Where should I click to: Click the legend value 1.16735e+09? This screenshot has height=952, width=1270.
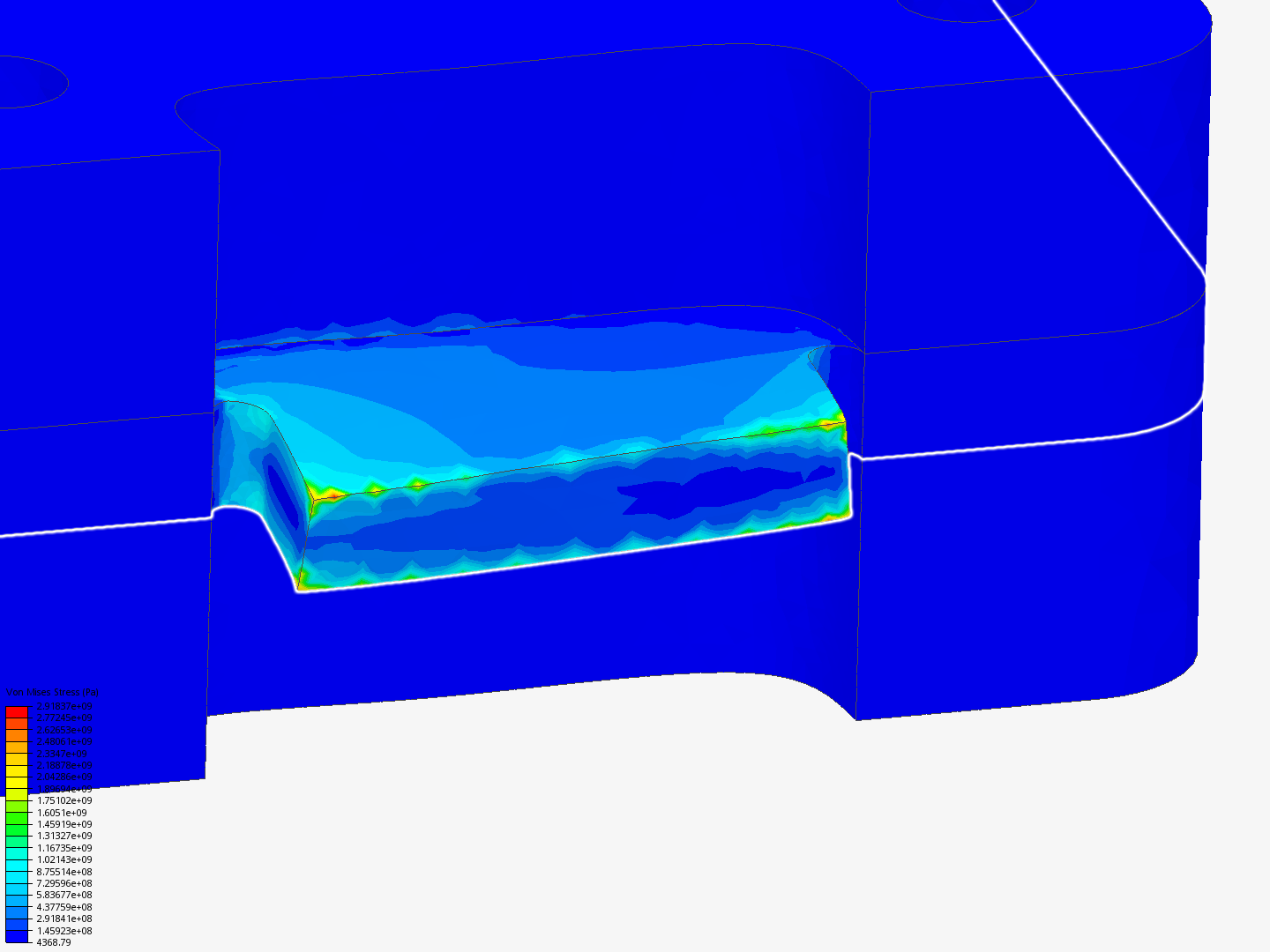click(x=64, y=849)
